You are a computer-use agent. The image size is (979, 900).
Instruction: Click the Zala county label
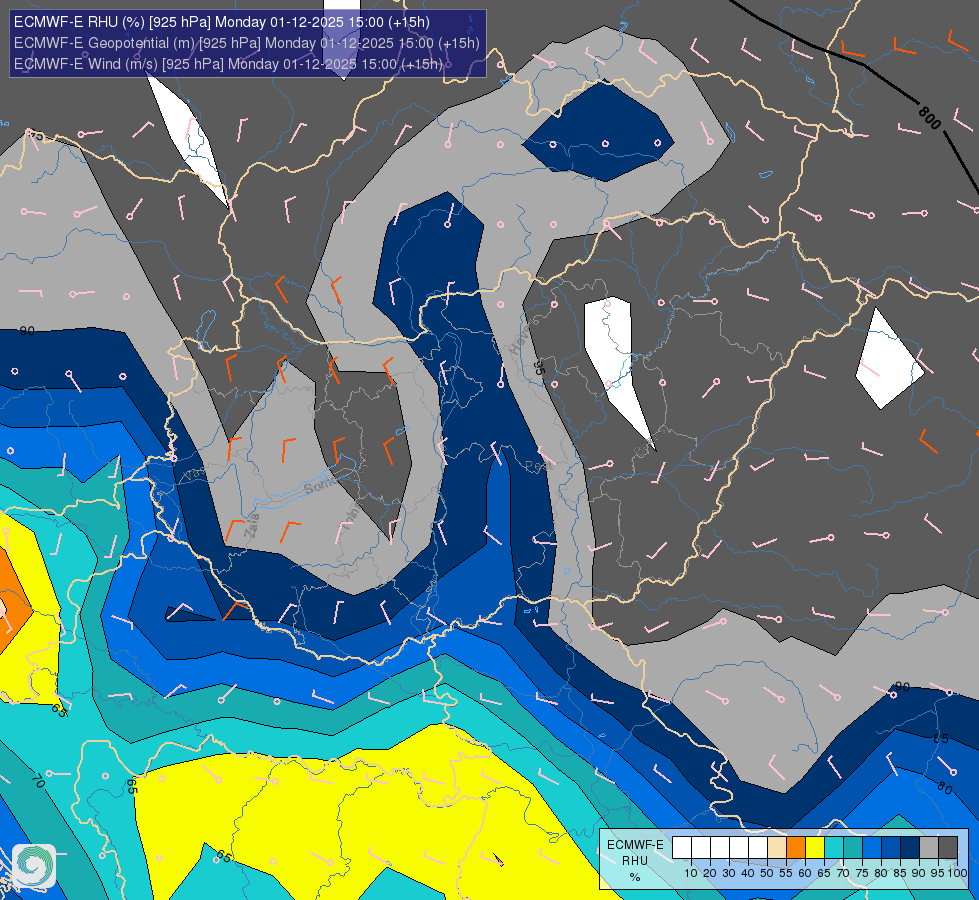252,525
